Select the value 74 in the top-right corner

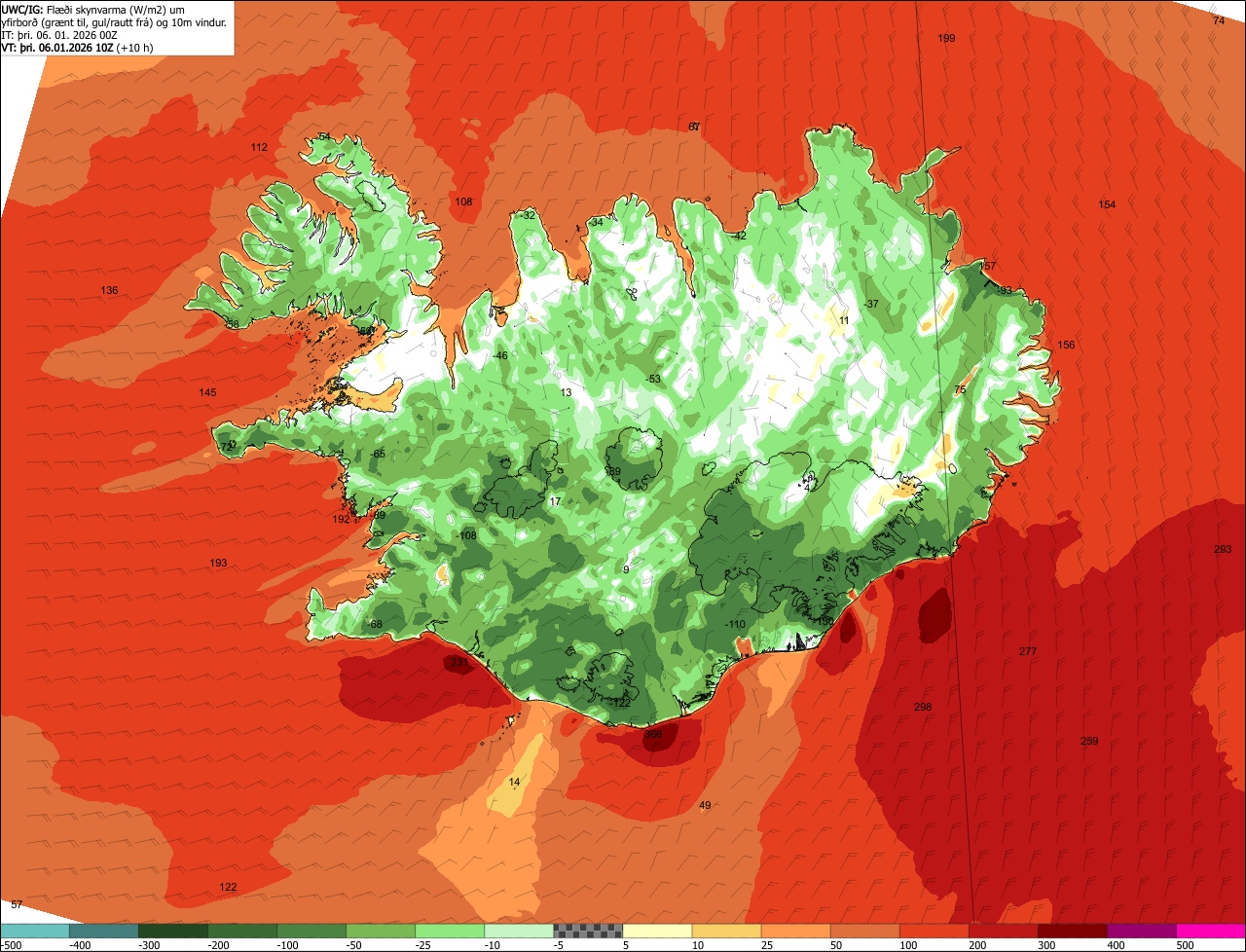pyautogui.click(x=1219, y=20)
